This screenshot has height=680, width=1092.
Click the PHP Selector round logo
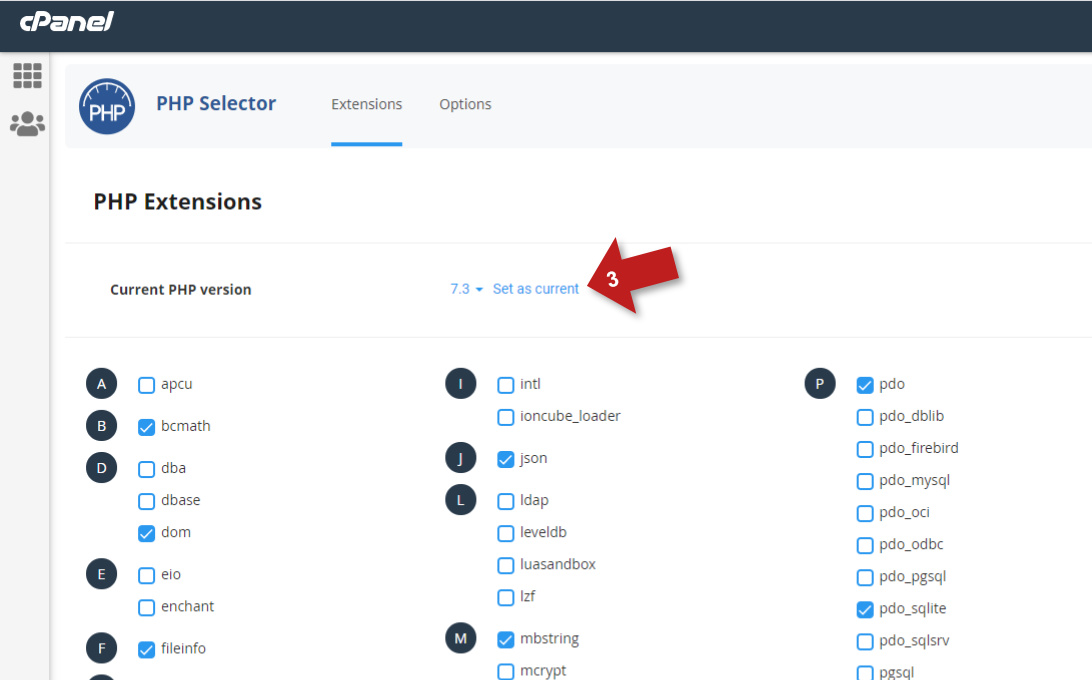click(106, 106)
